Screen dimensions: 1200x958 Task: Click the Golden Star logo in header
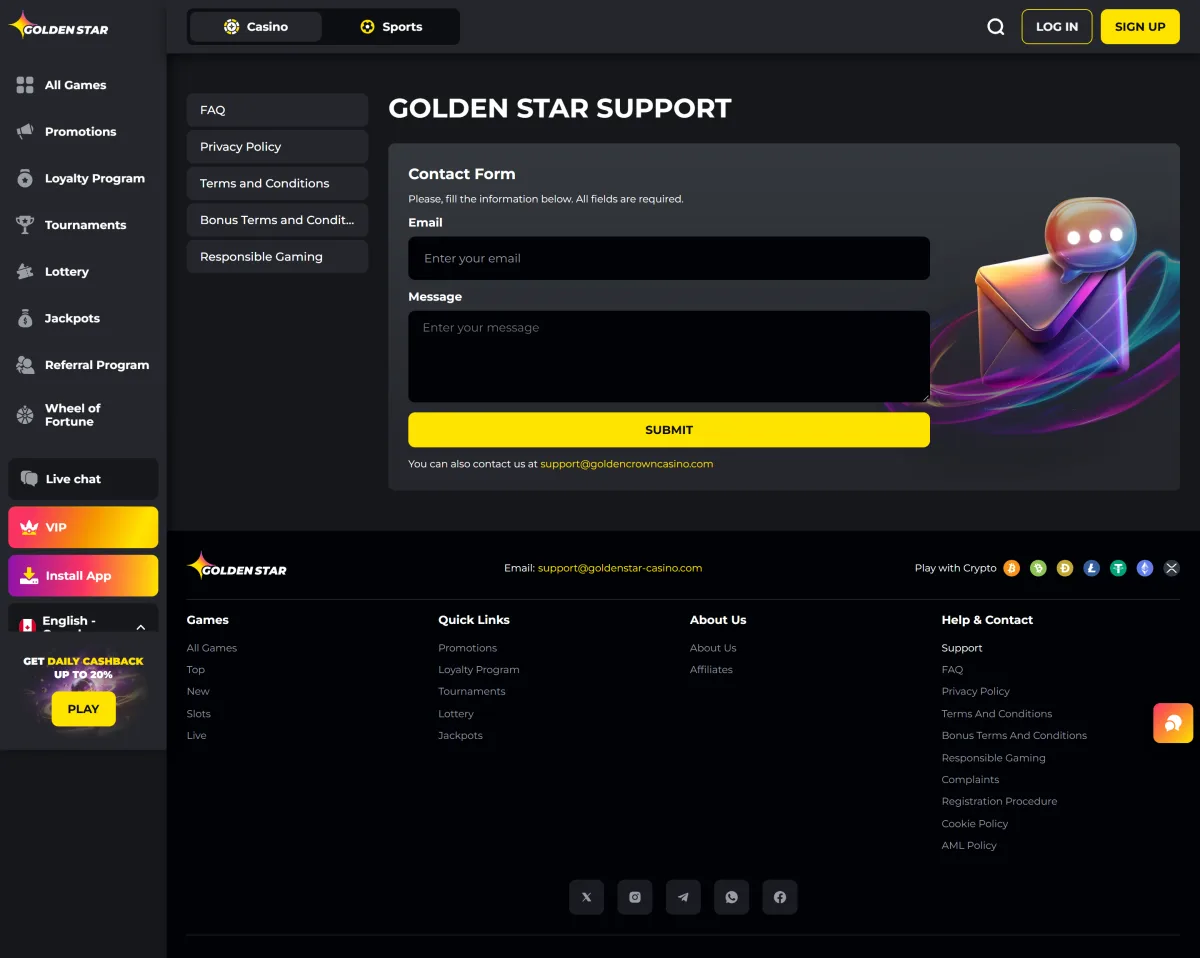59,26
